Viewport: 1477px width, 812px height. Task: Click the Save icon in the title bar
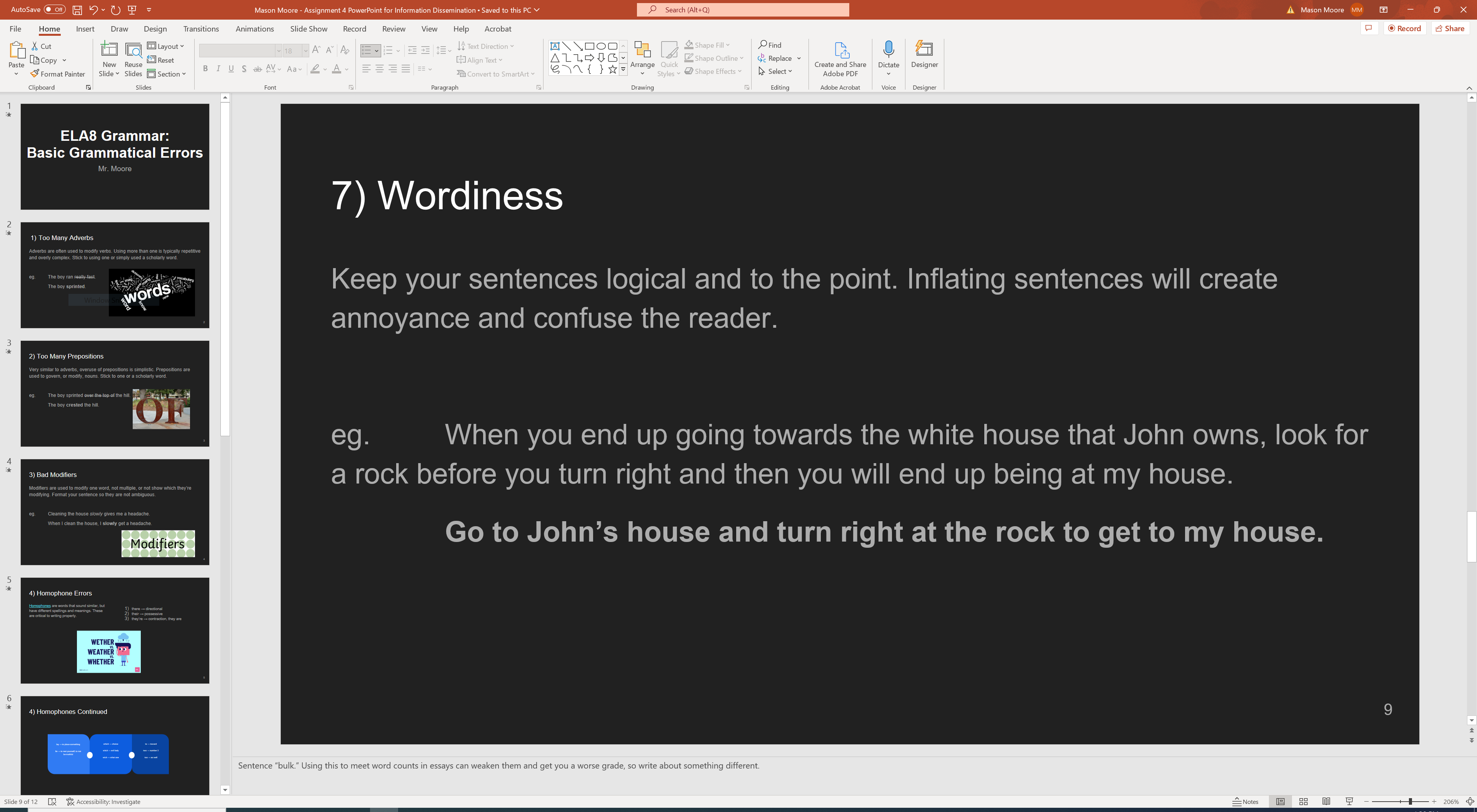(x=77, y=10)
